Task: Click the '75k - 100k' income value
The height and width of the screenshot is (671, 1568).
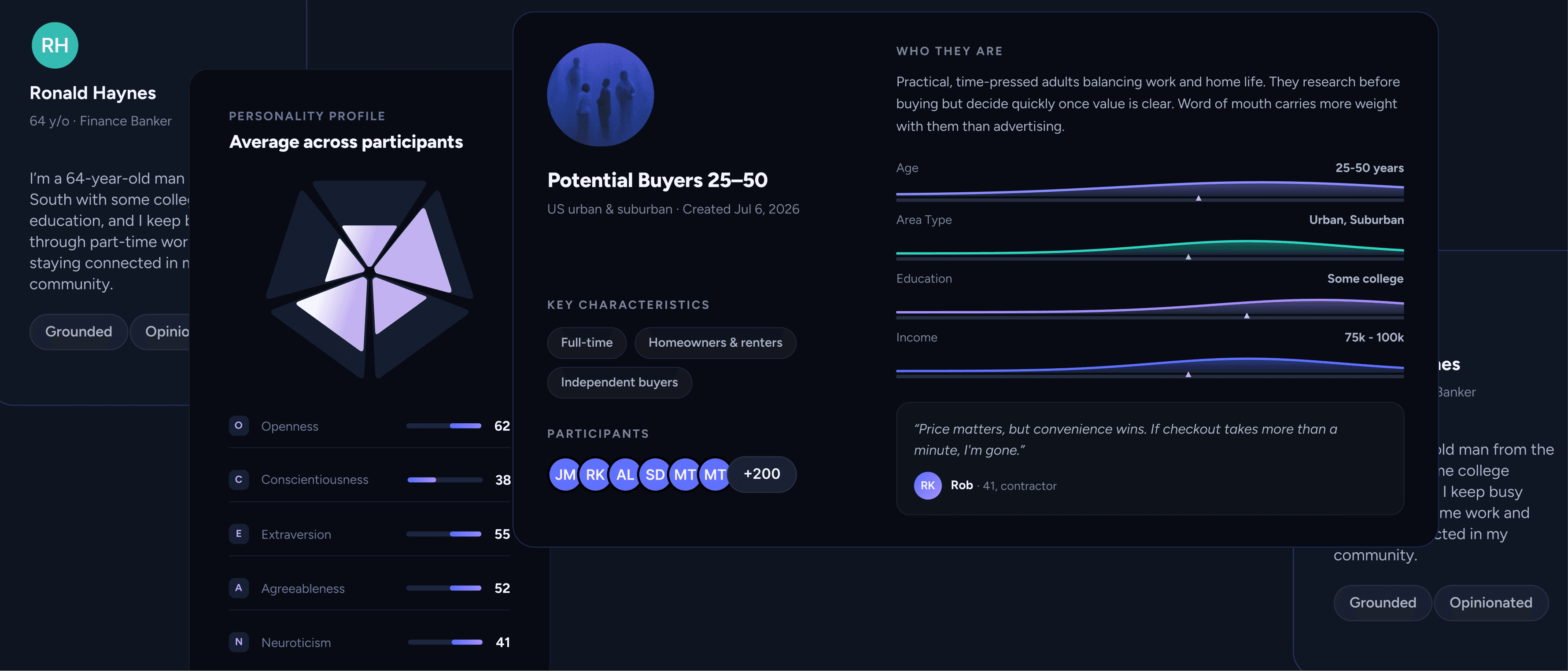Action: (x=1374, y=337)
